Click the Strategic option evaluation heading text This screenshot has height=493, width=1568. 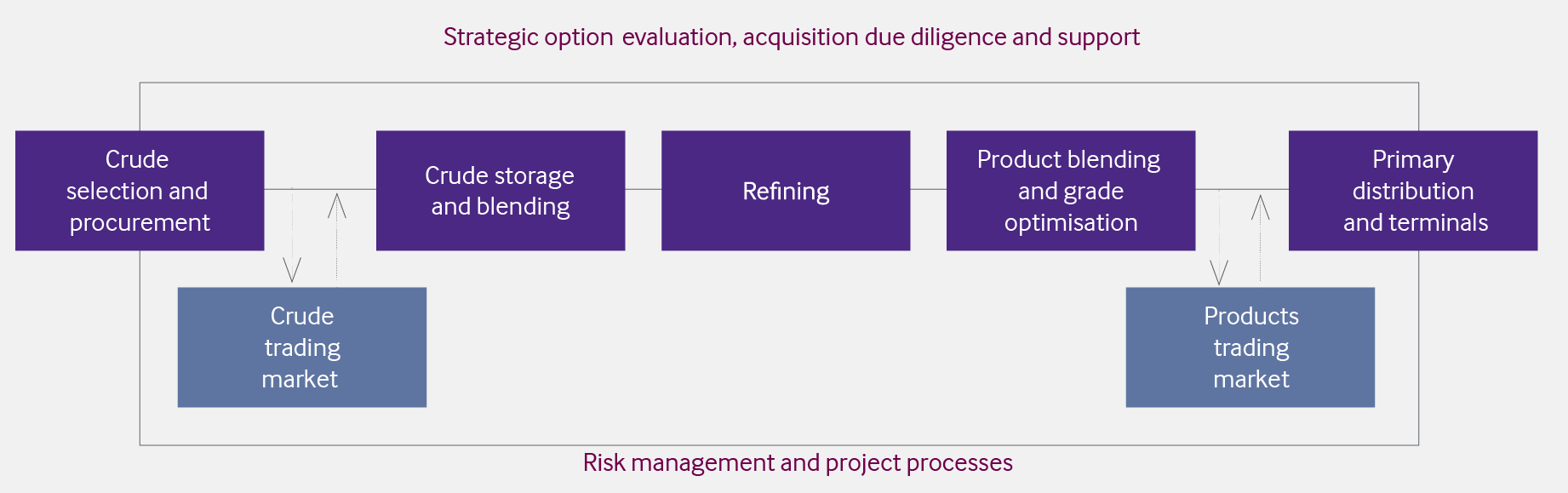click(x=791, y=37)
